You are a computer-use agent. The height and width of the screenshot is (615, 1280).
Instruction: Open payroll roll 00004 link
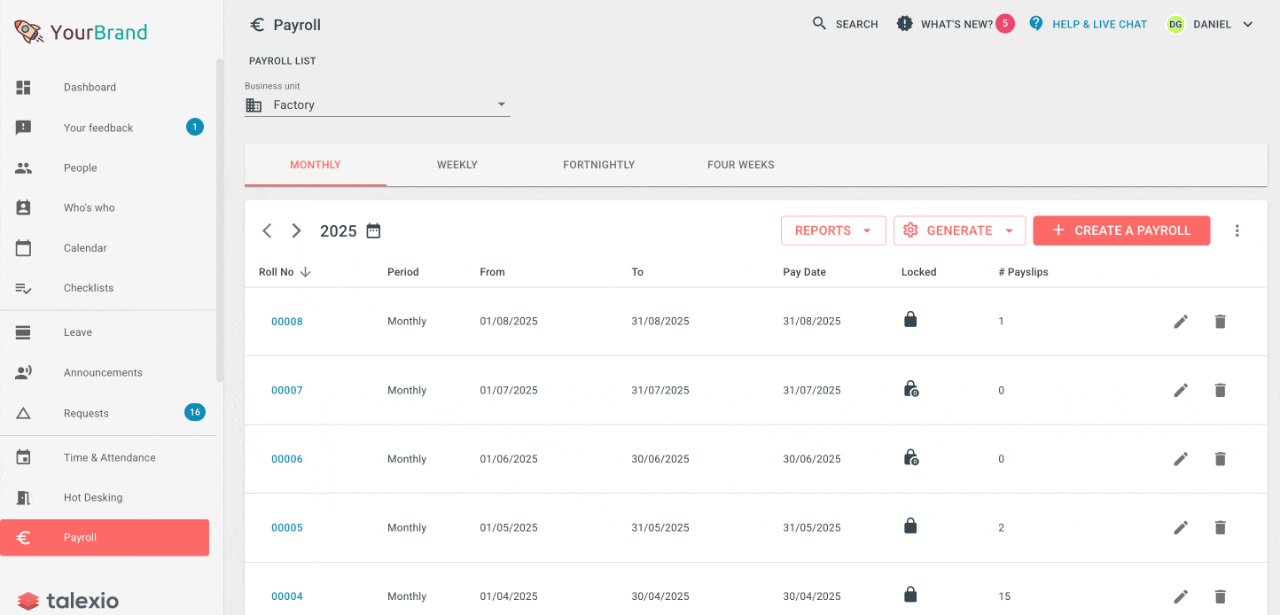click(287, 597)
